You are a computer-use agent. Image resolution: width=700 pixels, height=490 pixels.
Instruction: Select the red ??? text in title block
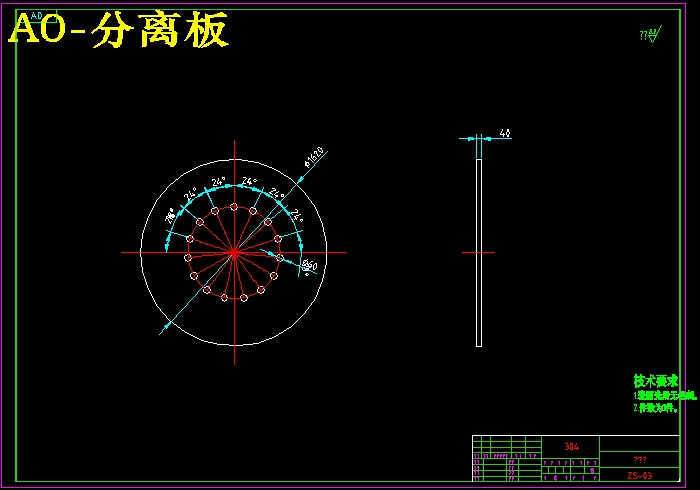point(640,459)
